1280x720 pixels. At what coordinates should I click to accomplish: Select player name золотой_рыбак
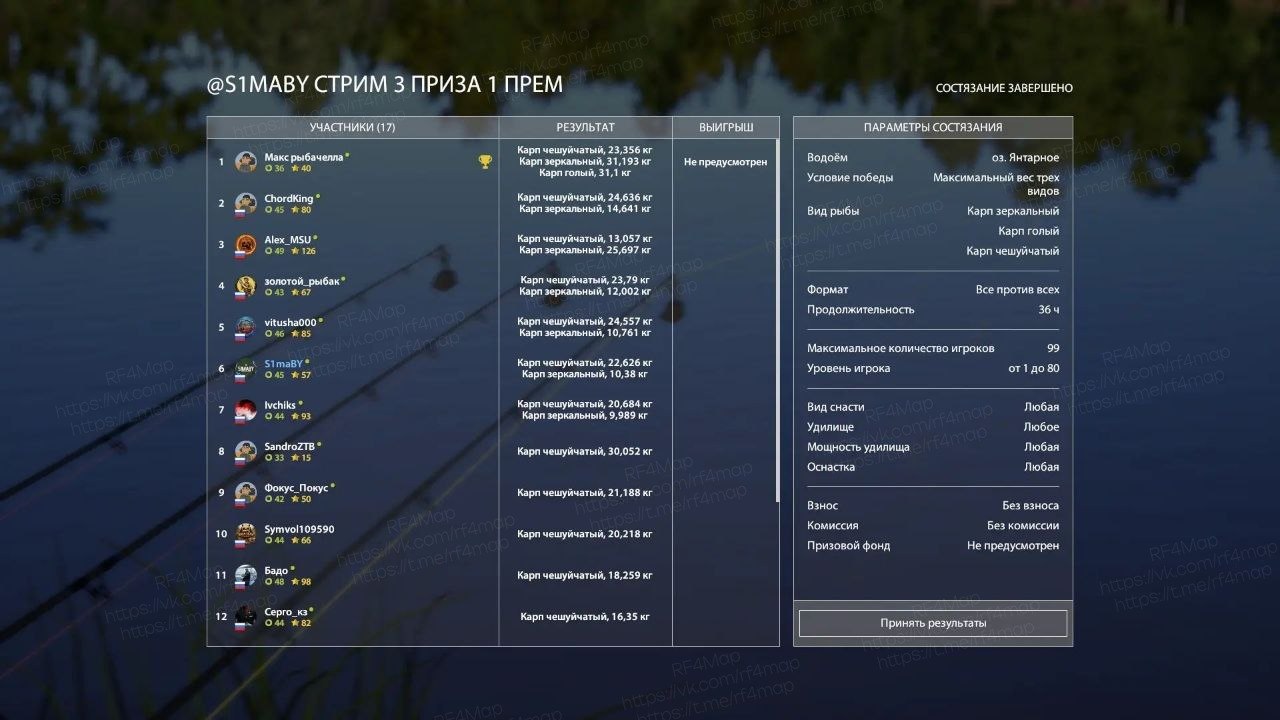coord(301,281)
